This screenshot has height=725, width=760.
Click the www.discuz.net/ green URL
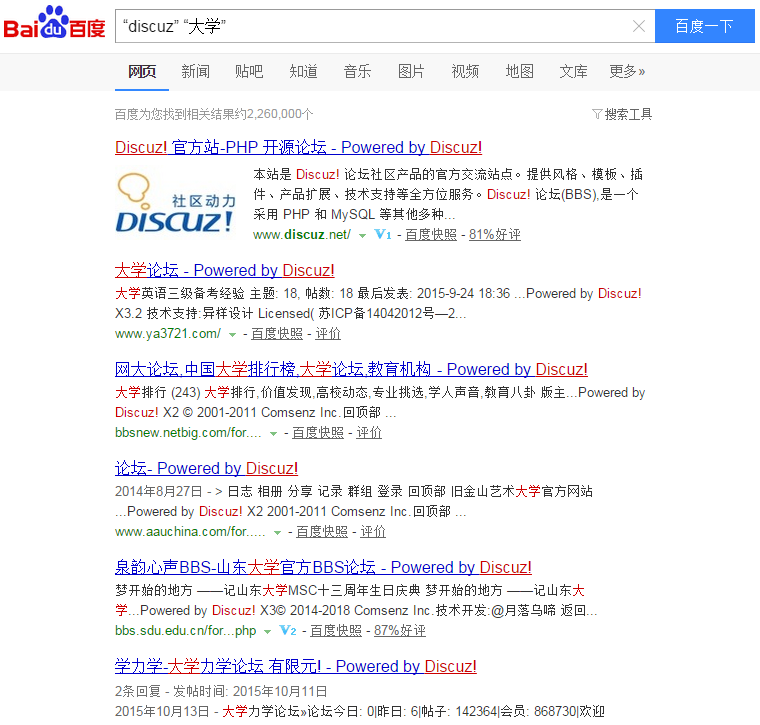[x=302, y=235]
